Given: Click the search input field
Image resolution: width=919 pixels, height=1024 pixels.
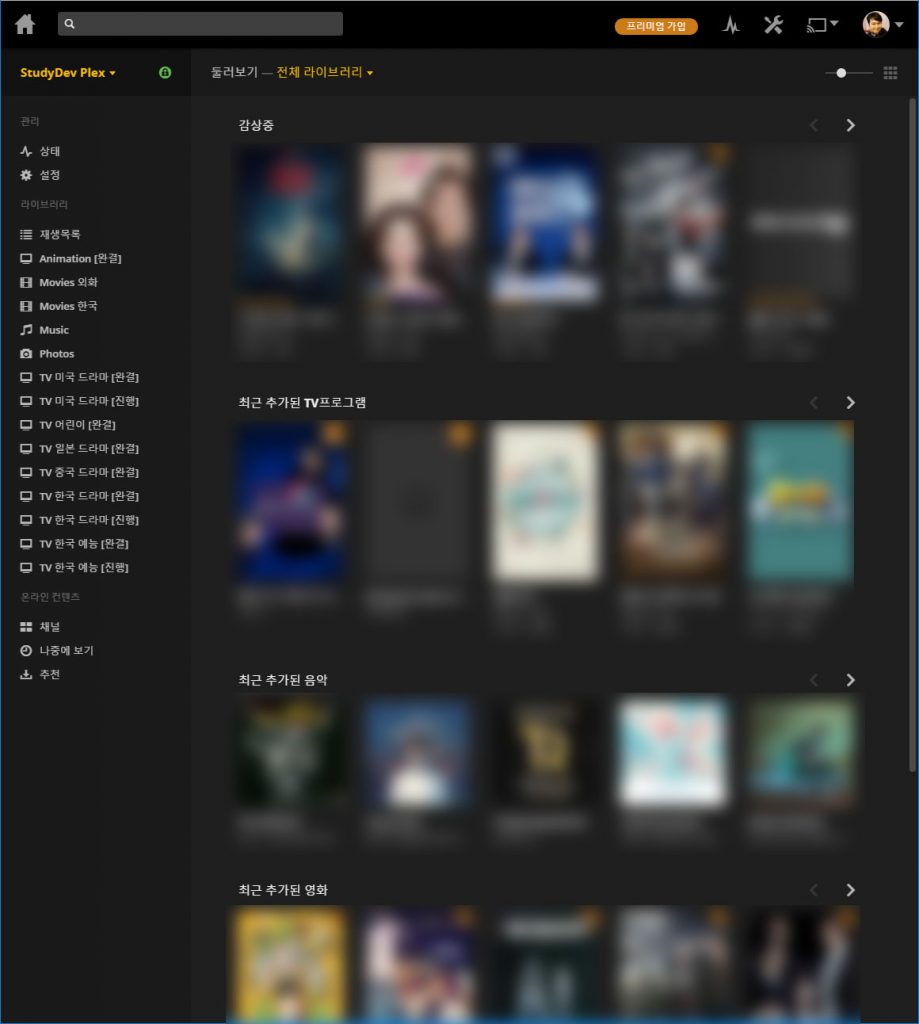Looking at the screenshot, I should click(x=200, y=24).
